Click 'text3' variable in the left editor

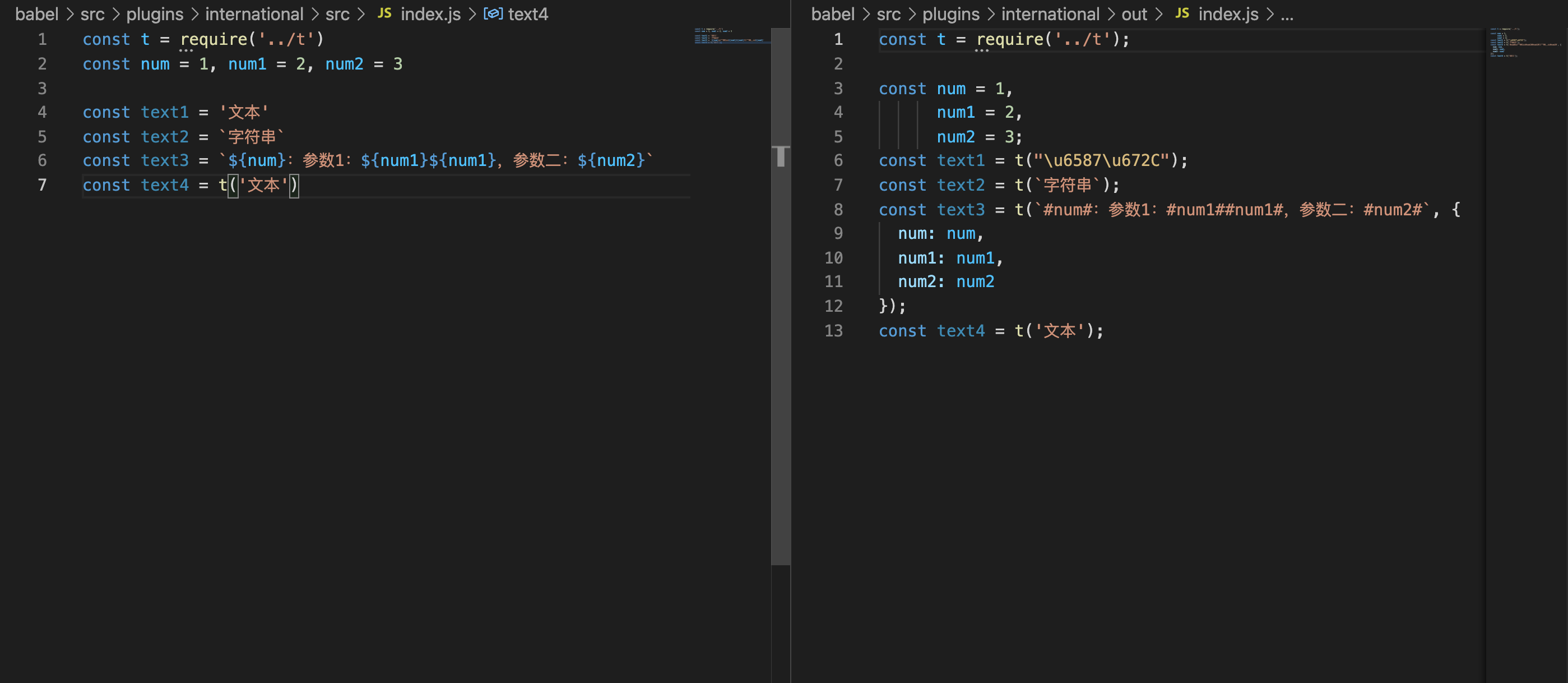[164, 161]
